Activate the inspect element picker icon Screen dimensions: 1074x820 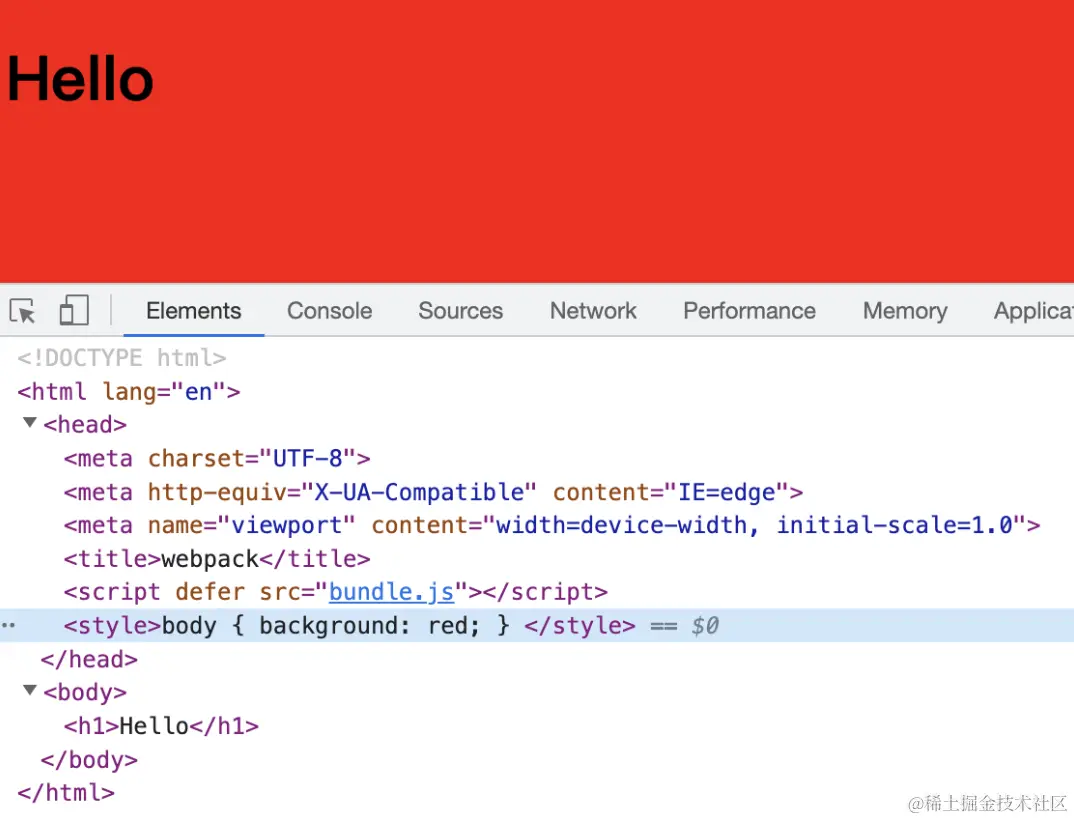(23, 311)
